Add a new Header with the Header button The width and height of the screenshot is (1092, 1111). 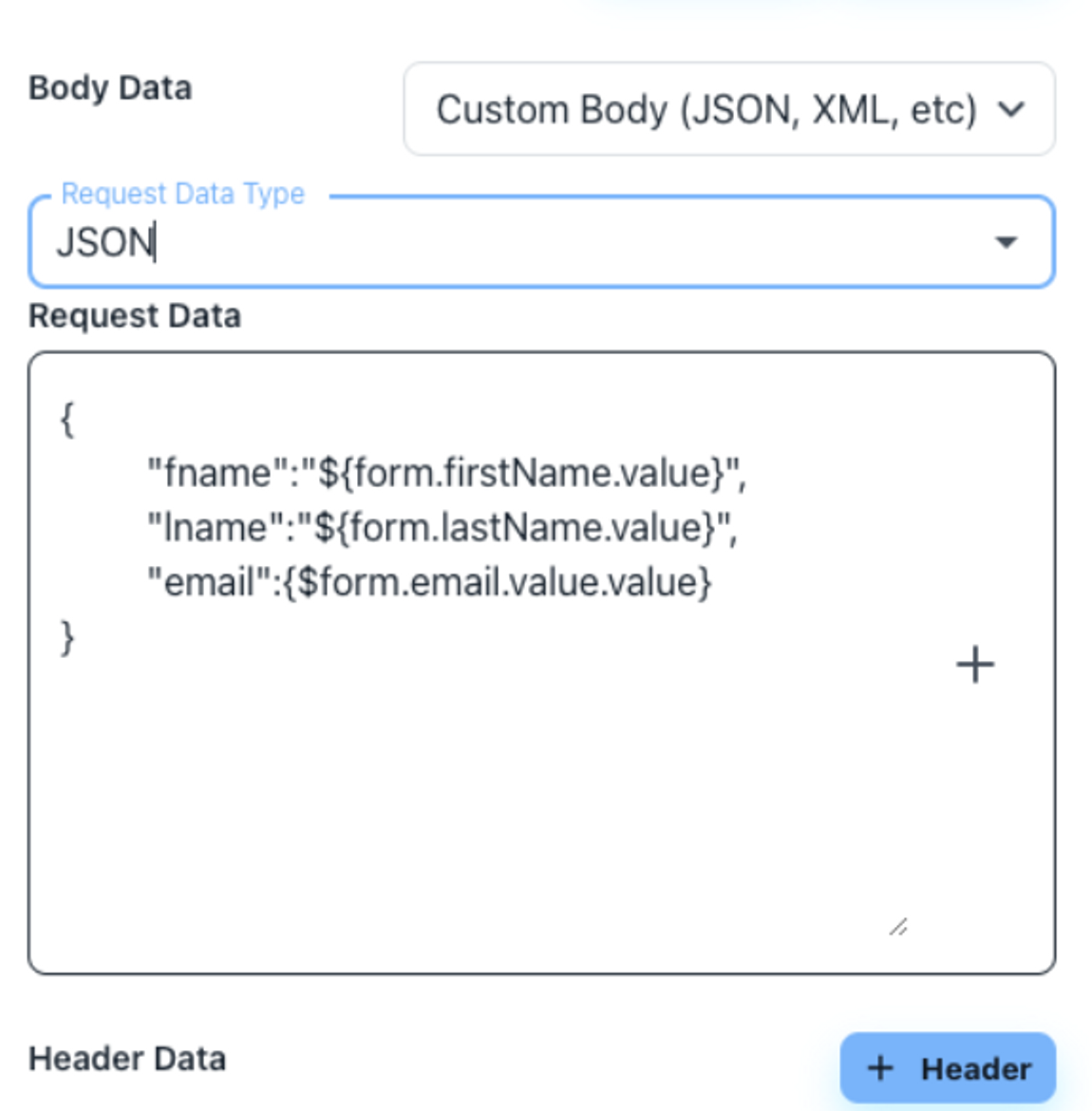[948, 1068]
